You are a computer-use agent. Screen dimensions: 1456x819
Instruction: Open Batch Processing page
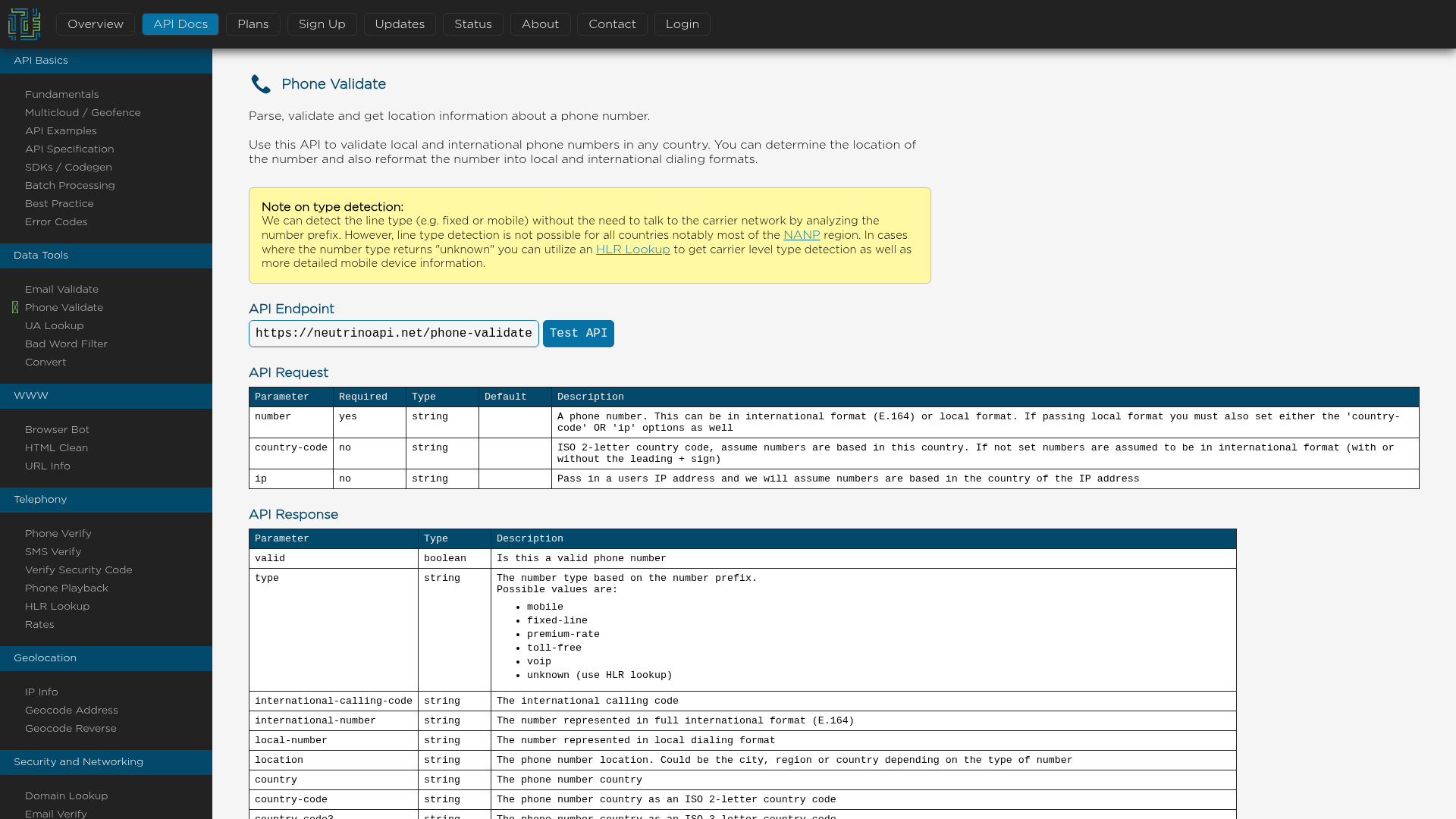[70, 186]
